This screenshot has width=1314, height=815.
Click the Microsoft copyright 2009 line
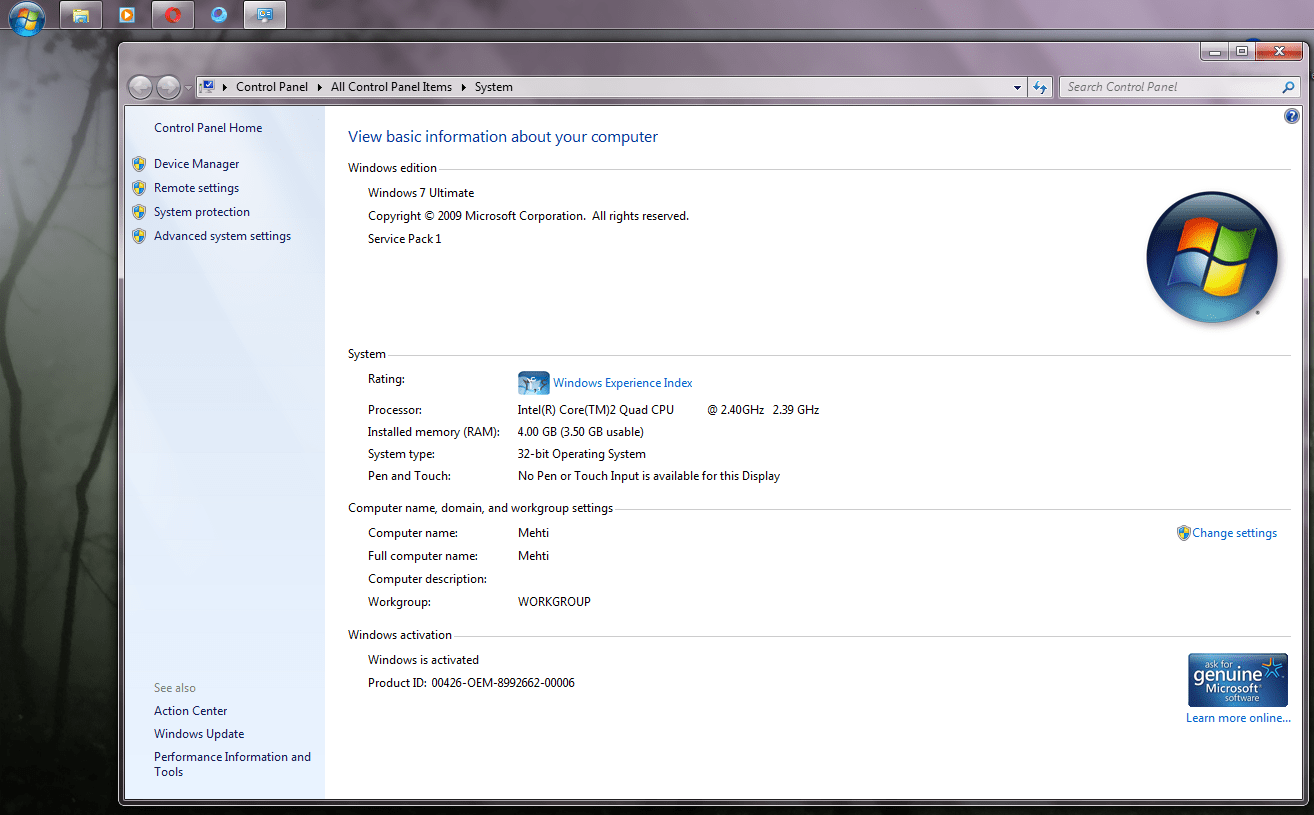point(528,216)
